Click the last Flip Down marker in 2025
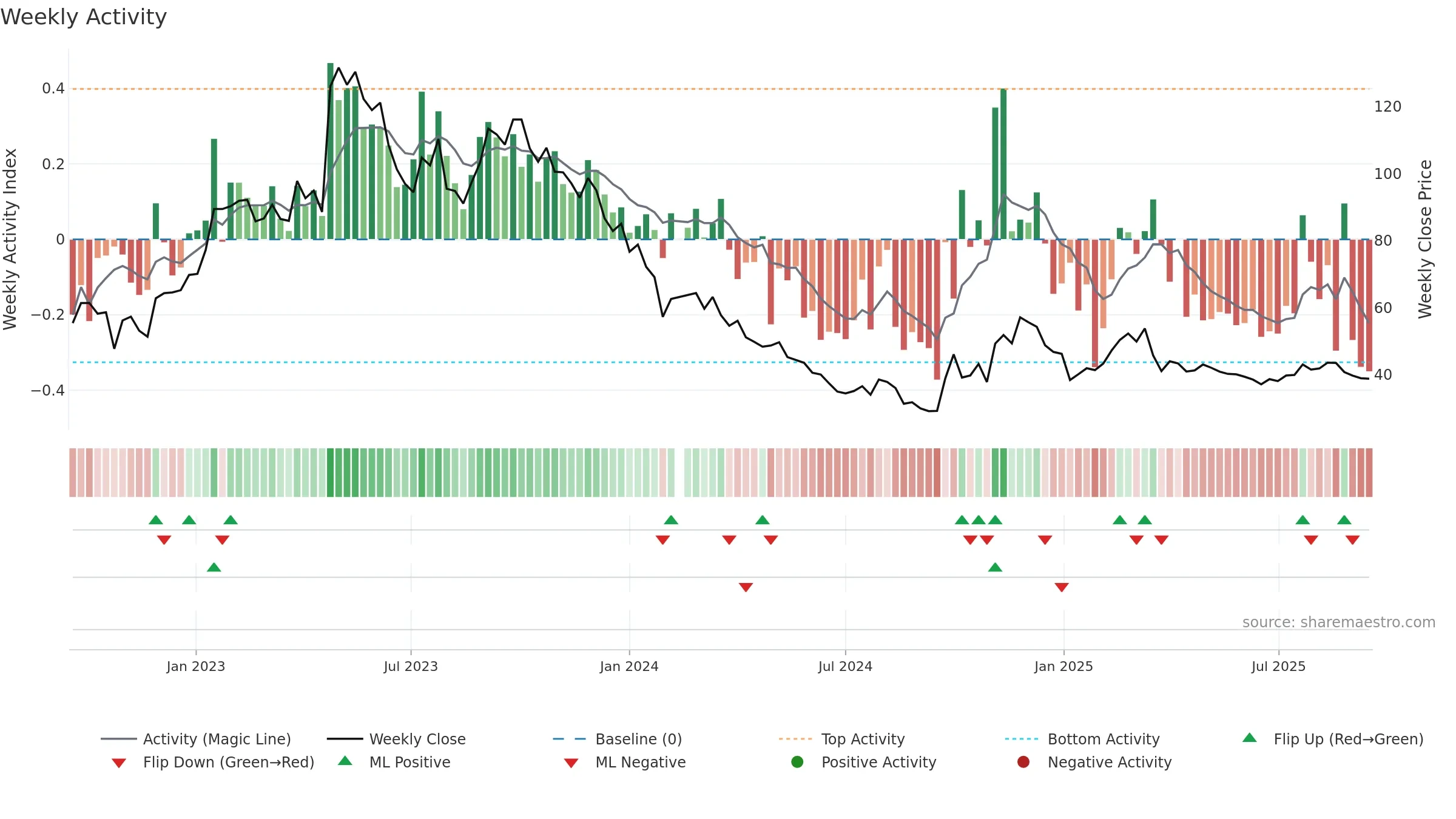This screenshot has height=819, width=1456. coord(1352,540)
